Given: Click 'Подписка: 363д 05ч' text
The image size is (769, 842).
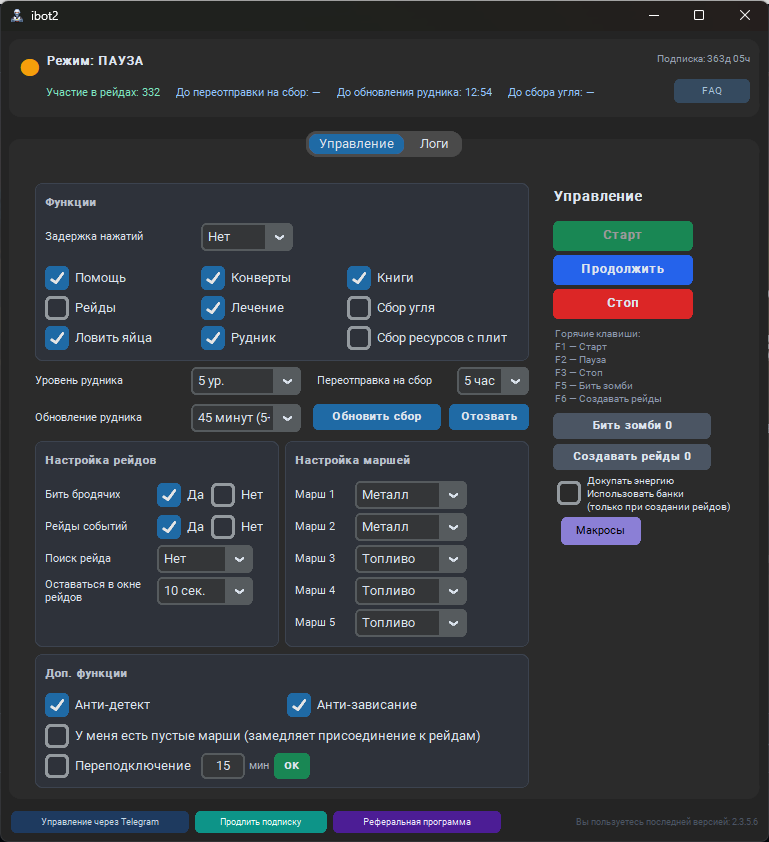Looking at the screenshot, I should [703, 59].
